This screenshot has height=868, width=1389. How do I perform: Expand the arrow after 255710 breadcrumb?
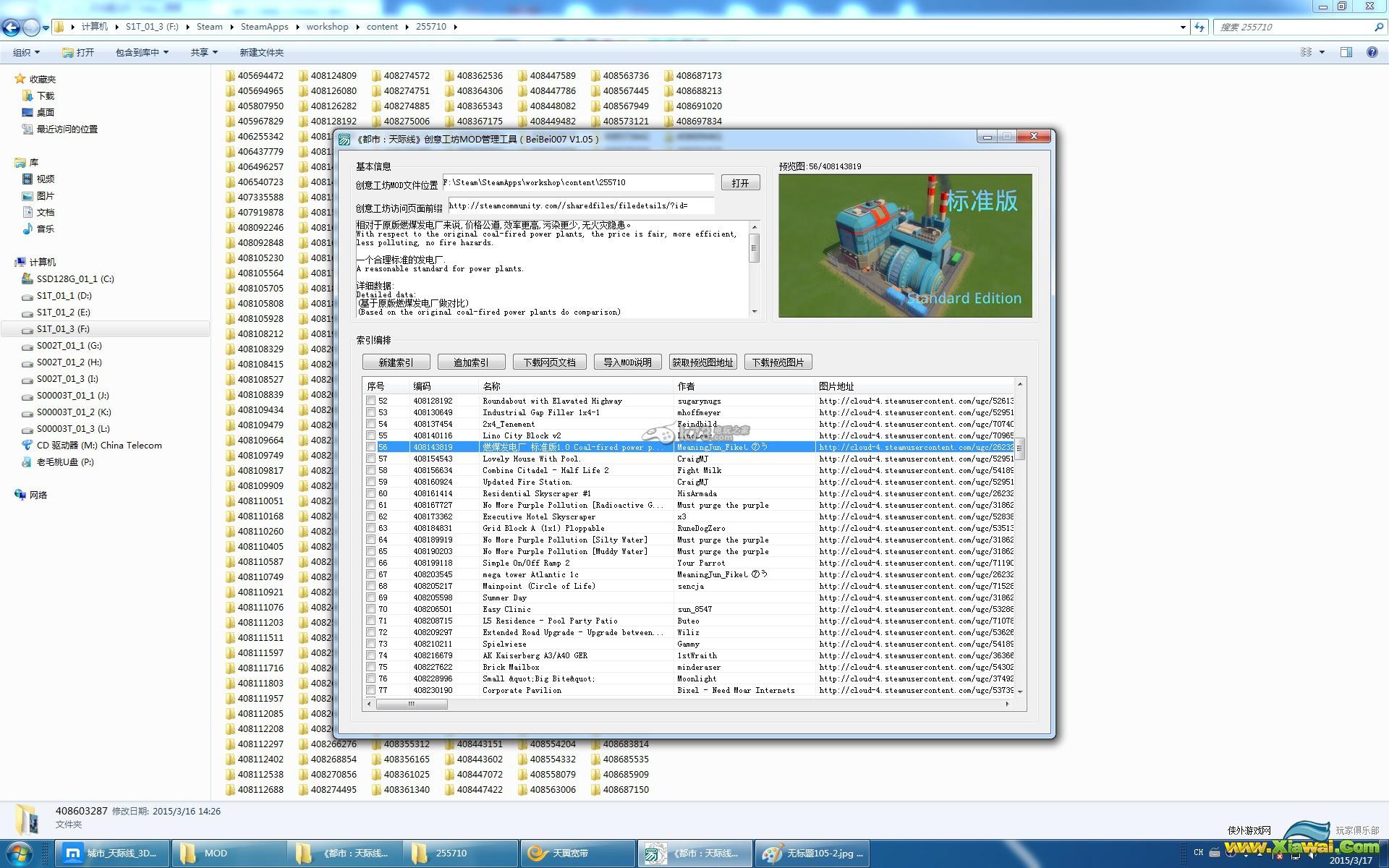[x=455, y=27]
